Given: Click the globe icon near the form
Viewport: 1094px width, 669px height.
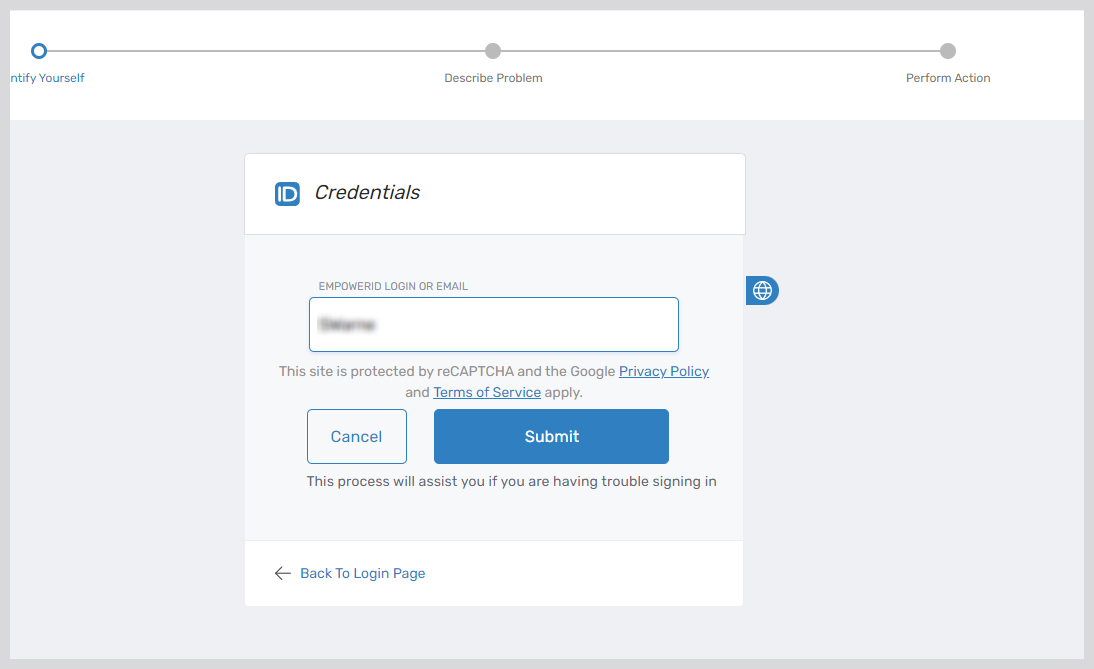Looking at the screenshot, I should coord(762,290).
